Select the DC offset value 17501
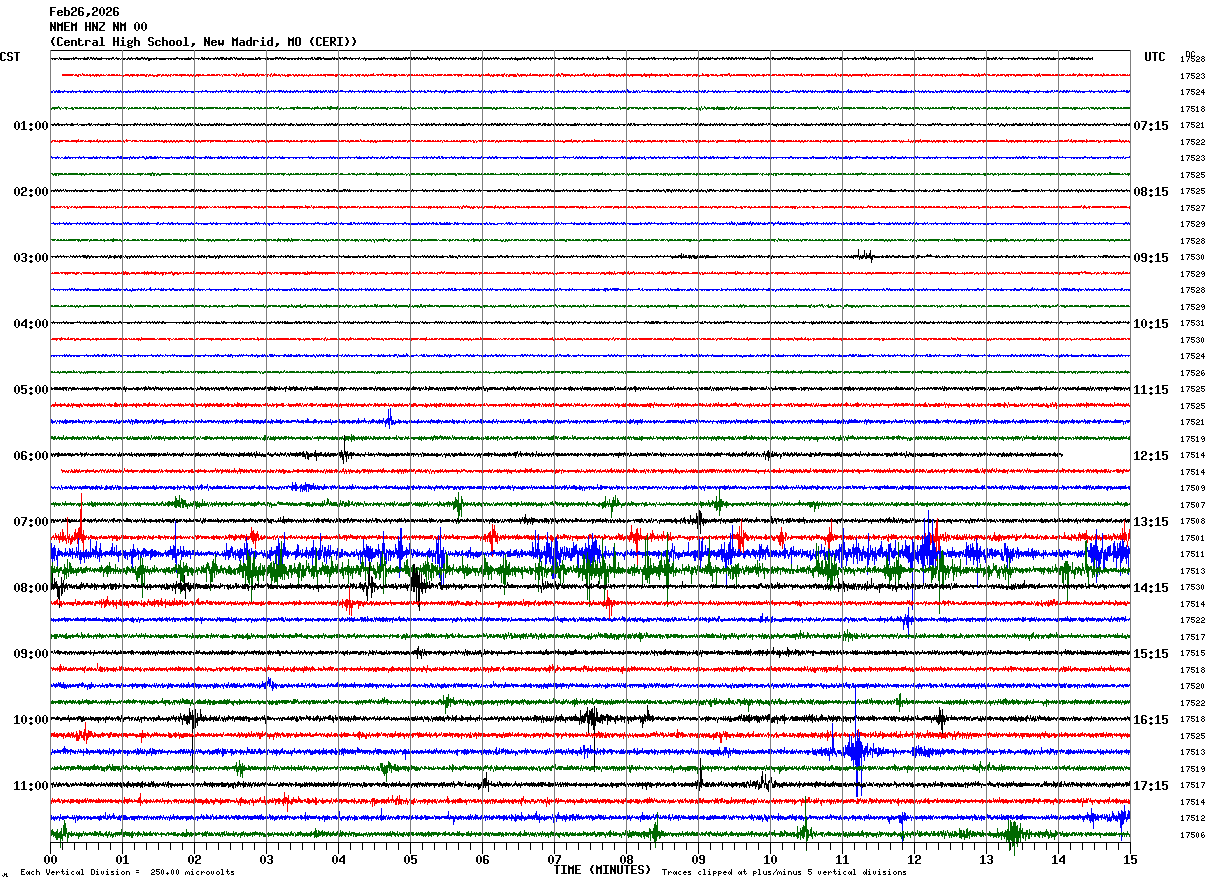This screenshot has width=1210, height=886. coord(1192,538)
